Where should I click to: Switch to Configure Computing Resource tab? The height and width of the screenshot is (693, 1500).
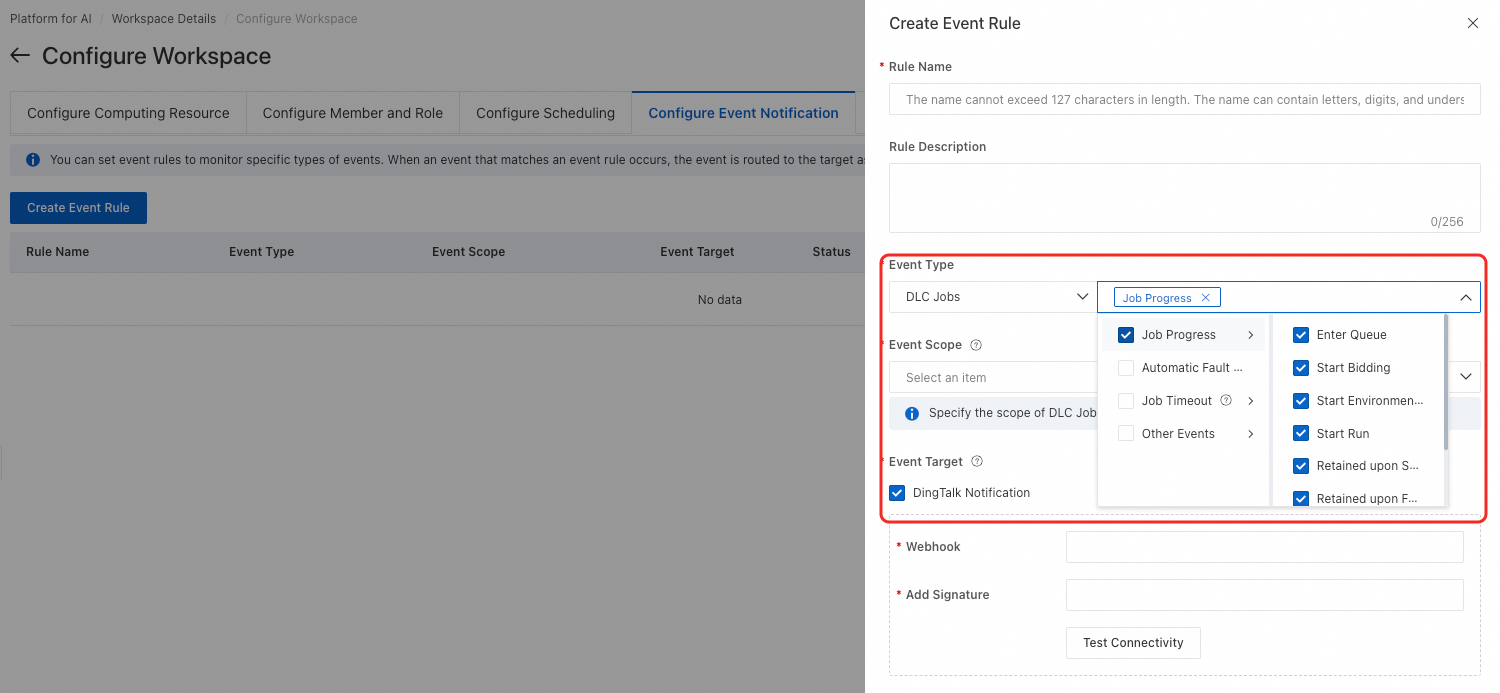point(128,113)
